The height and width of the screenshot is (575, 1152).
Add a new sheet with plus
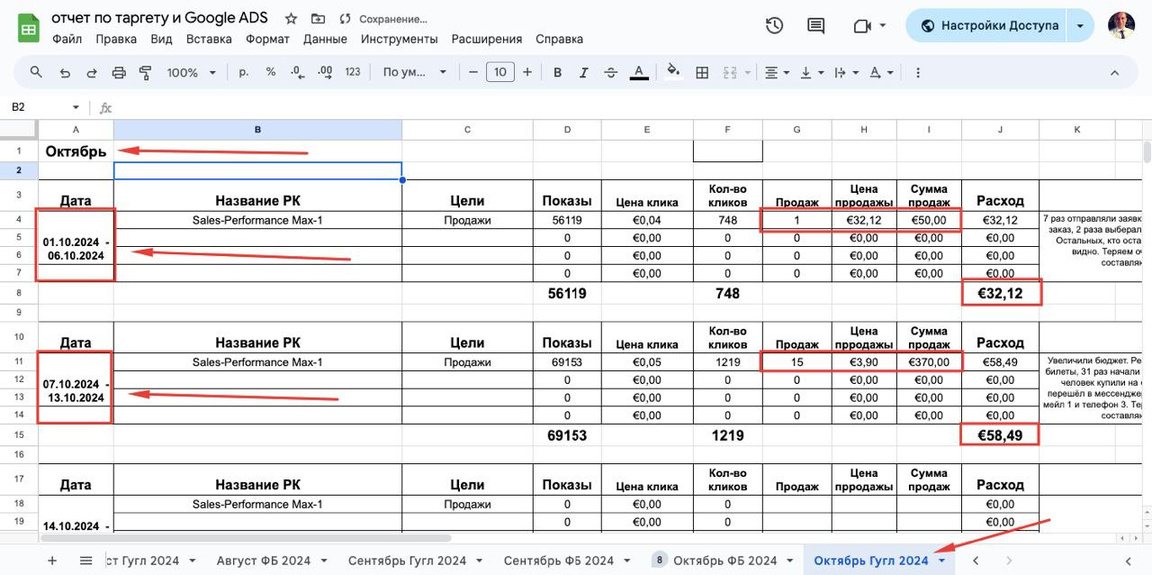[x=52, y=560]
